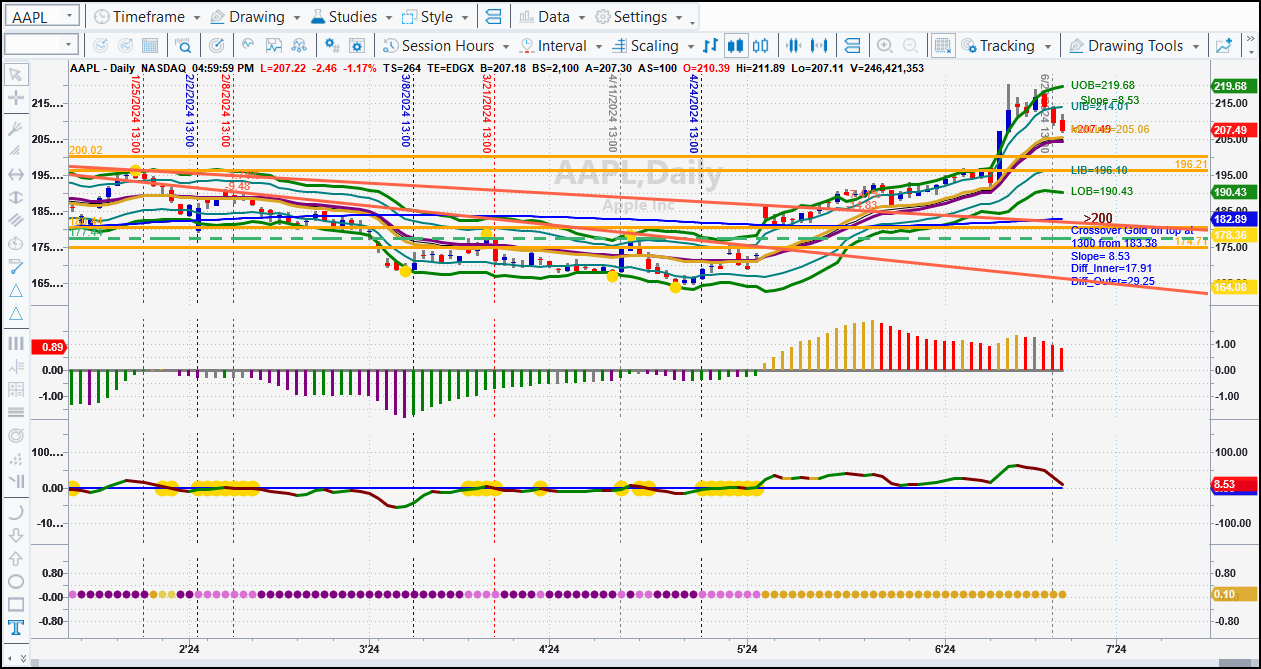Click the add chart icon with plus
Image resolution: width=1261 pixels, height=669 pixels.
tap(1224, 45)
